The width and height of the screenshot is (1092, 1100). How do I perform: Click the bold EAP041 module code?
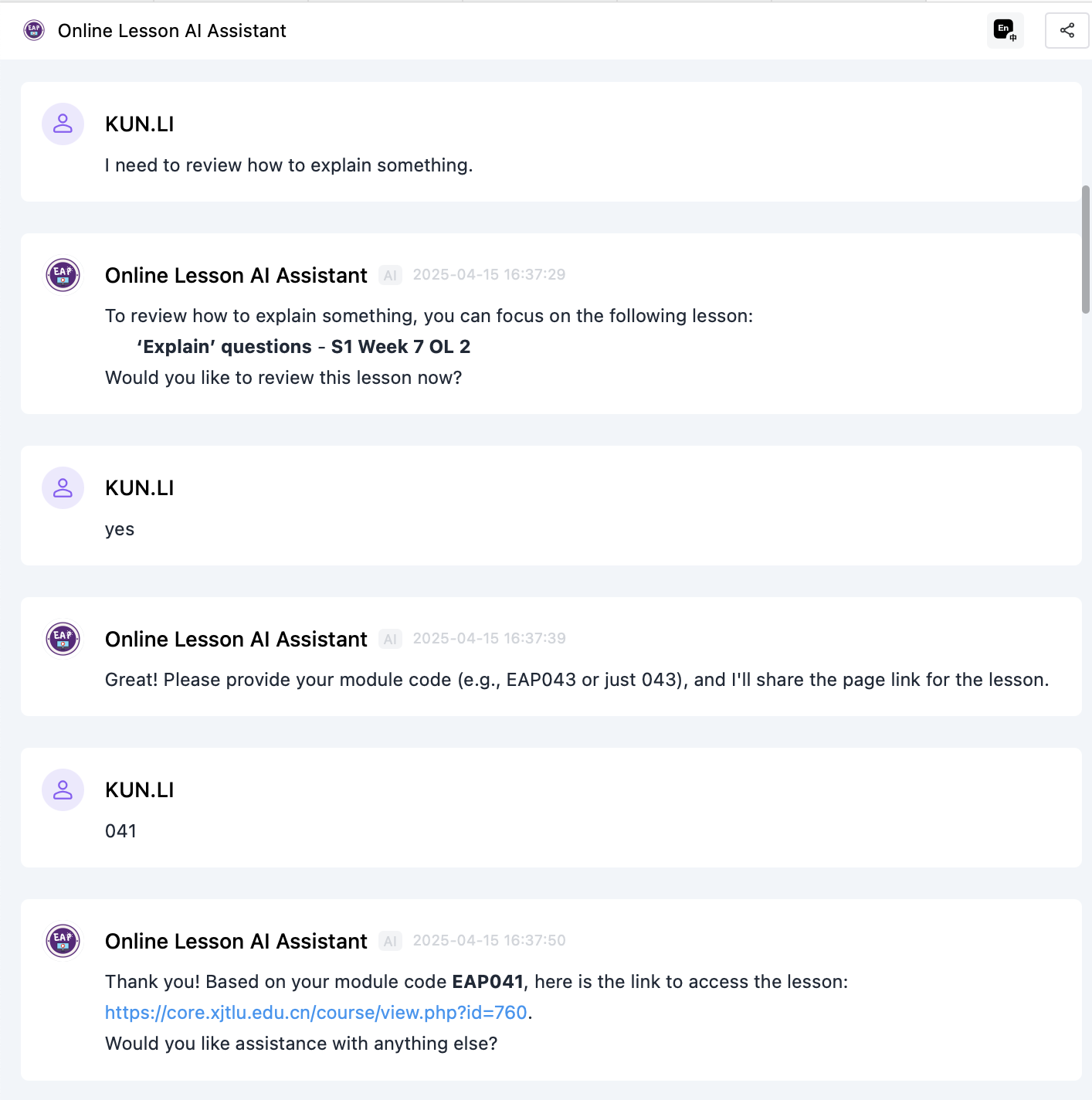(487, 982)
